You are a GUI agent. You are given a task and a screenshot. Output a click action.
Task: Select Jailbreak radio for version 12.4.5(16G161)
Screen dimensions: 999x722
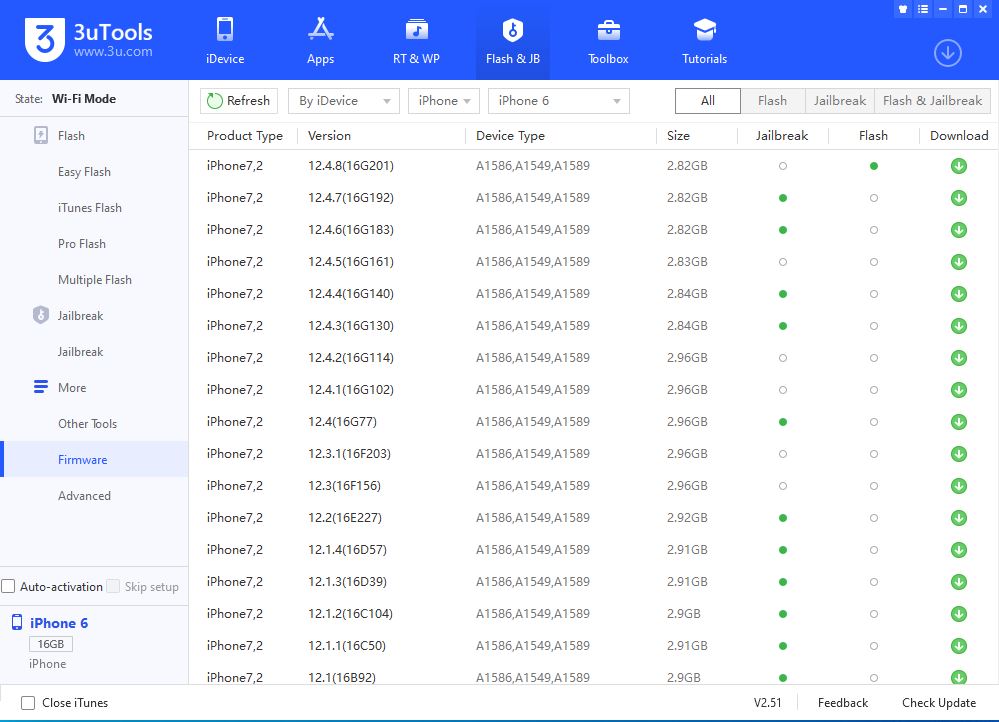click(782, 262)
